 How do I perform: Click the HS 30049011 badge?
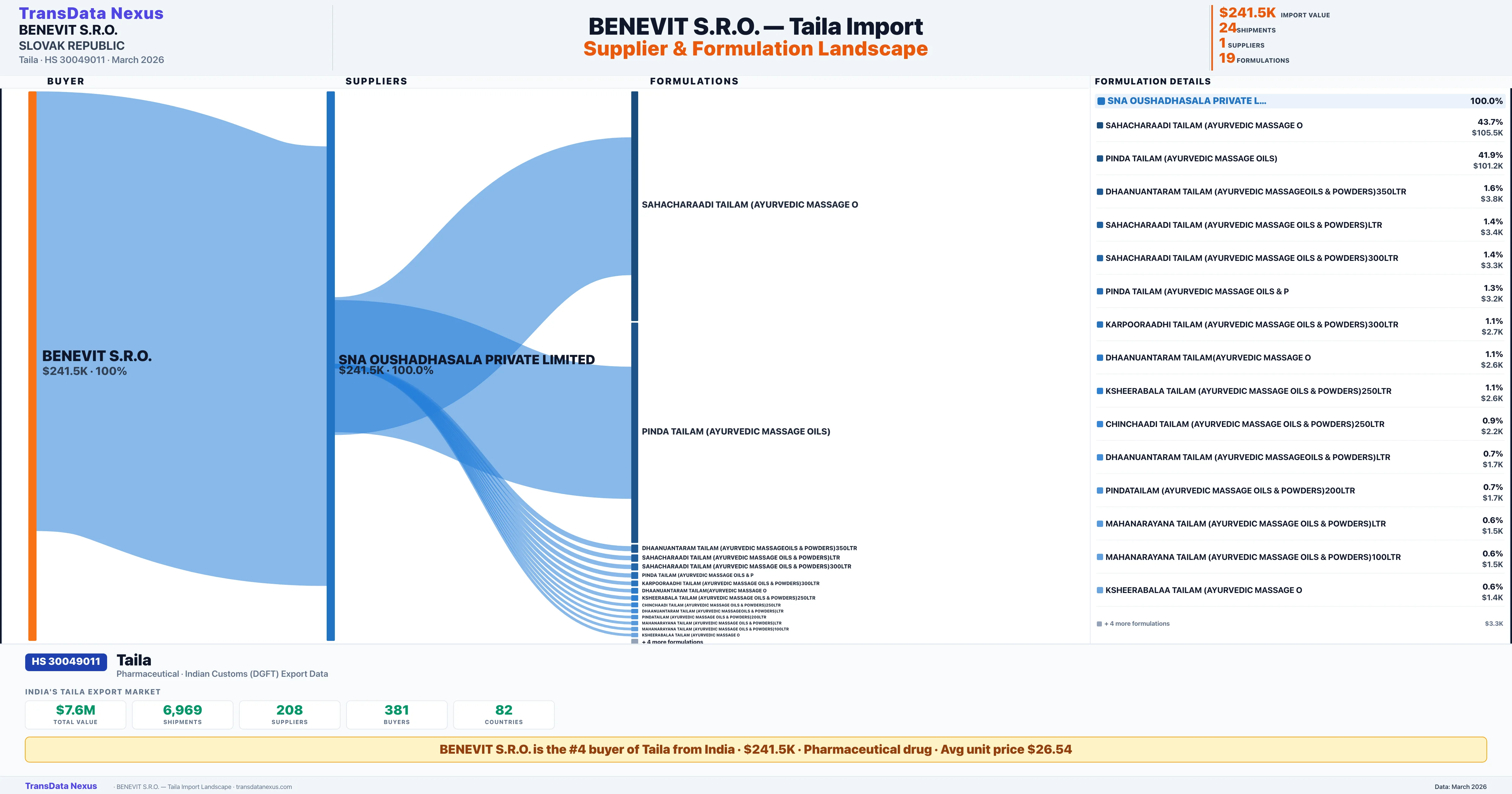[x=66, y=661]
